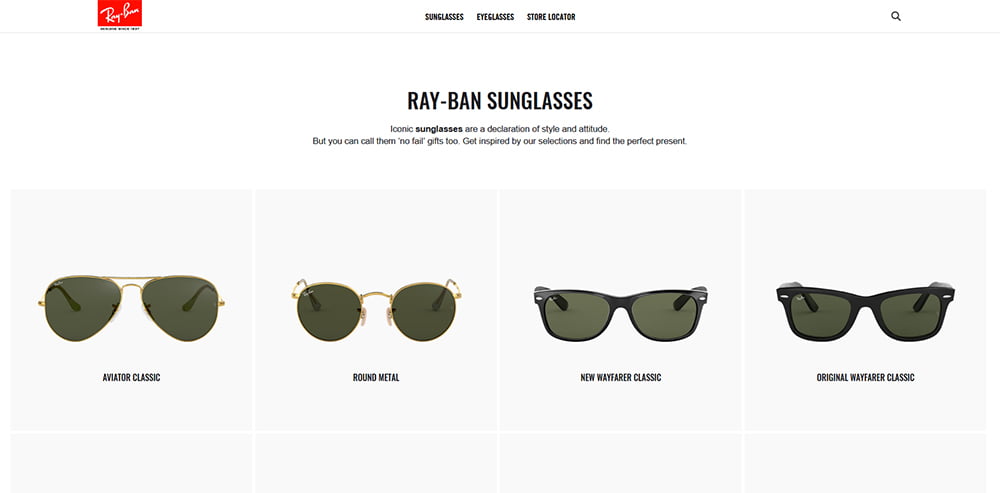The width and height of the screenshot is (1000, 493).
Task: Click the Aviator Classic label
Action: 131,378
